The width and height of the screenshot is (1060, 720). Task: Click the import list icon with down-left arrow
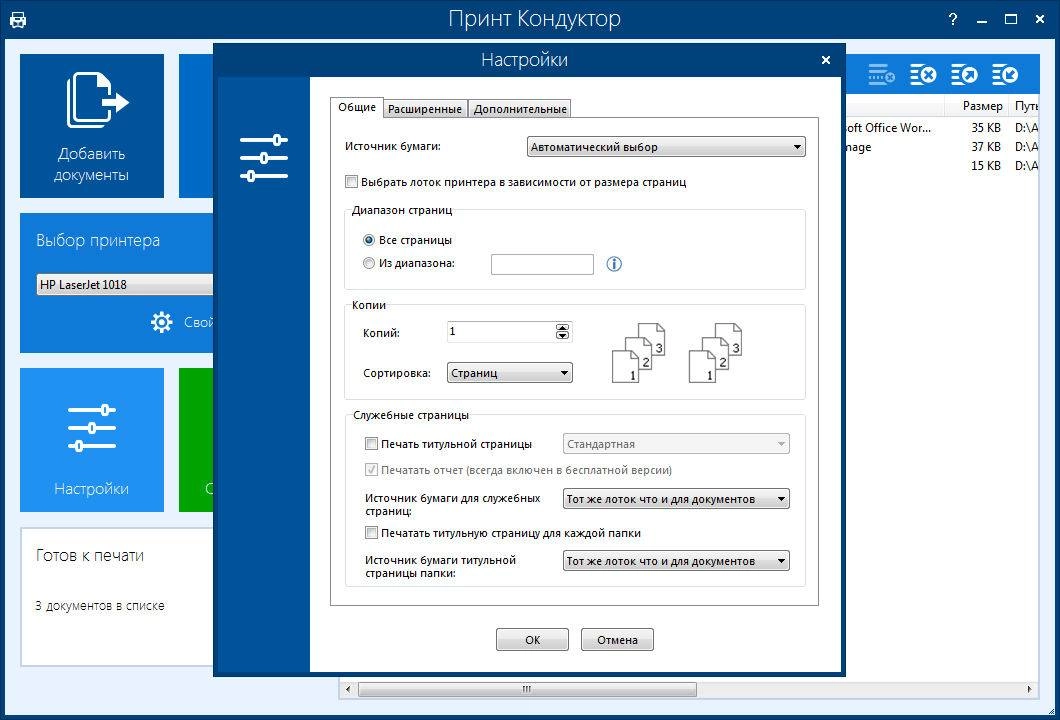coord(1005,74)
